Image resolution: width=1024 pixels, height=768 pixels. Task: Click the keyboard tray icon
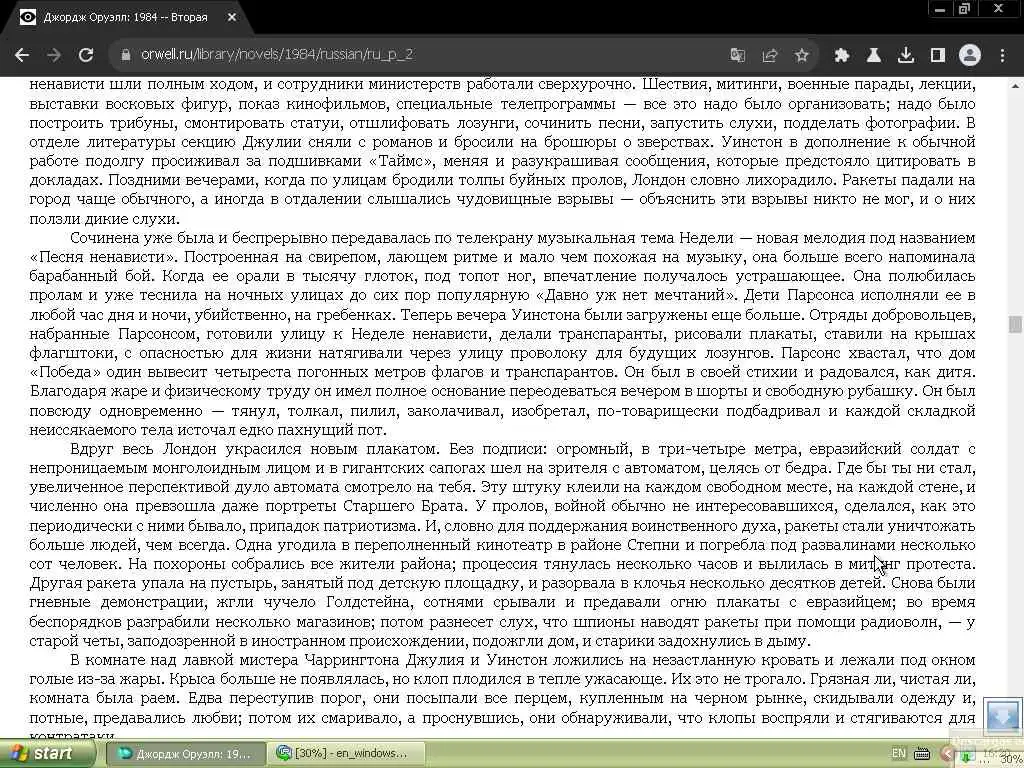tap(921, 754)
